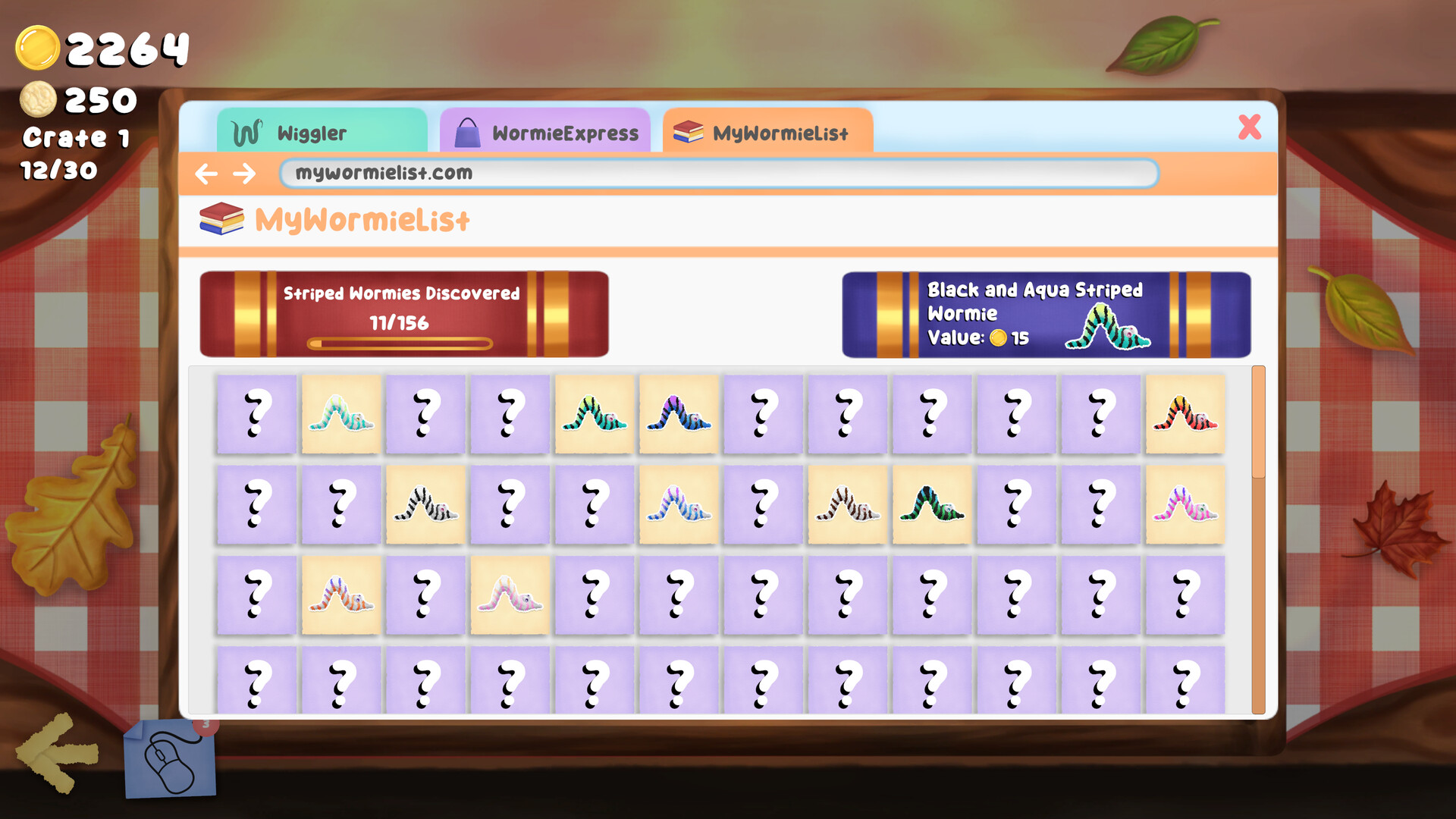Click the books icon beside MyWormieList heading
The height and width of the screenshot is (819, 1456).
pos(220,221)
